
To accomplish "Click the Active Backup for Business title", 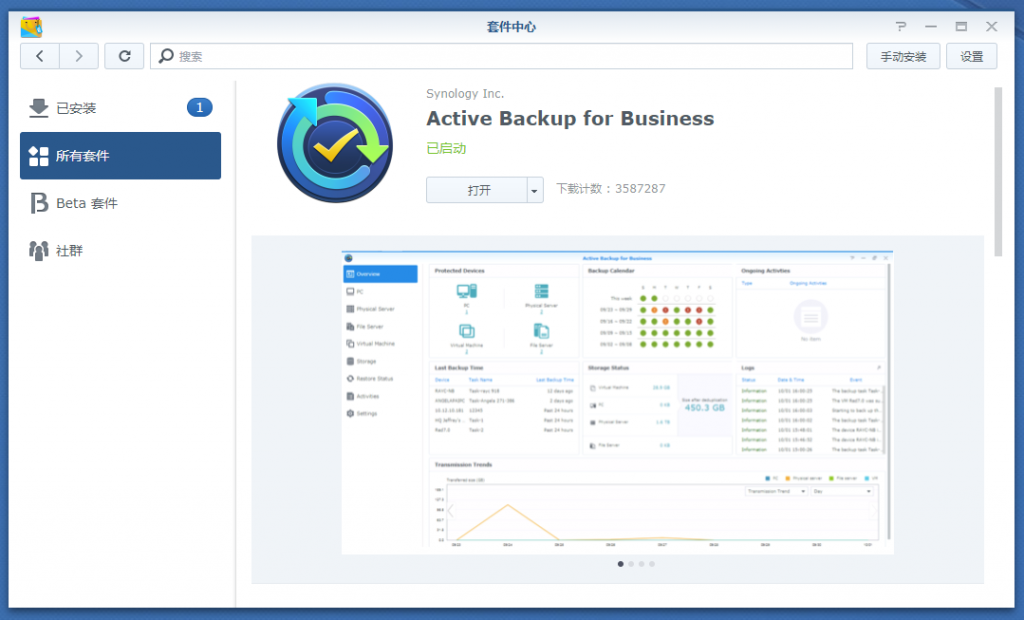I will pyautogui.click(x=570, y=118).
